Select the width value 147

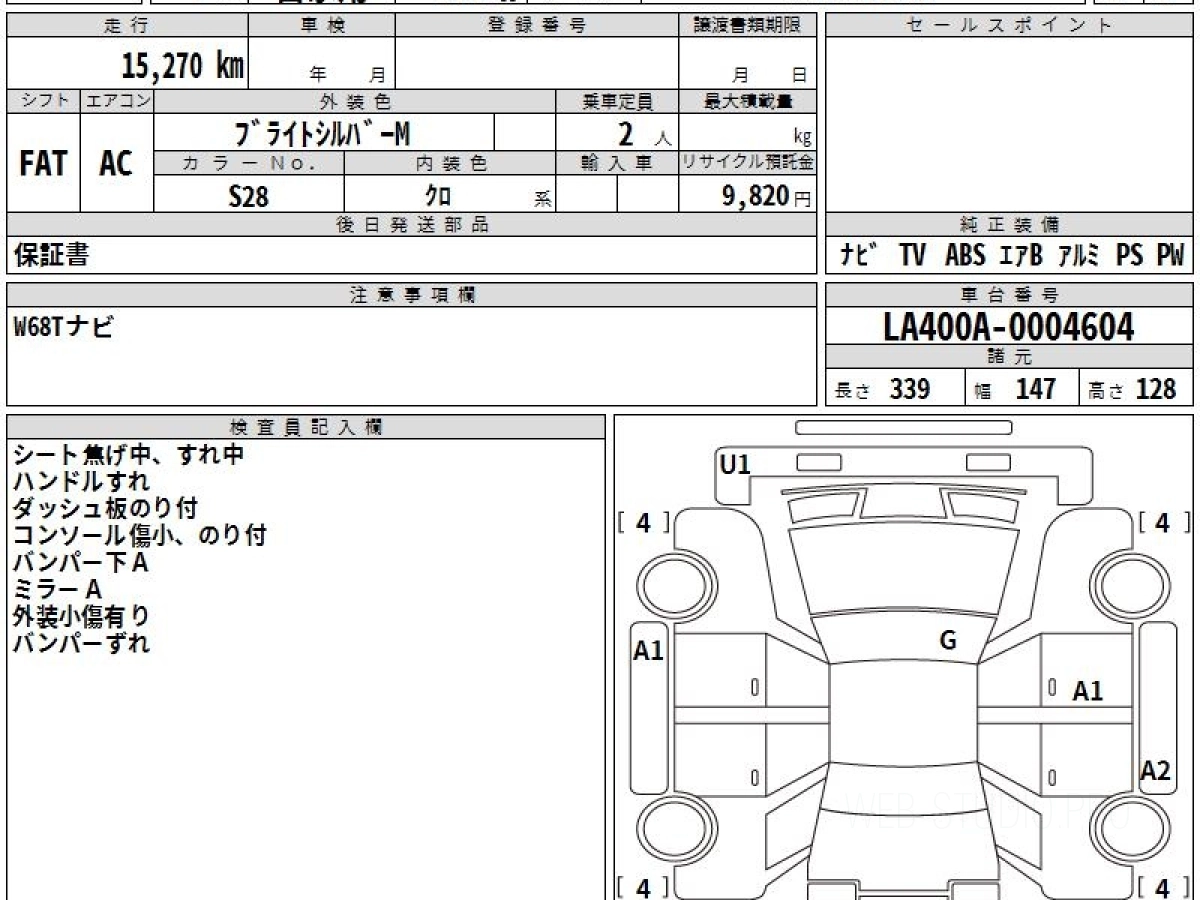[x=1036, y=389]
